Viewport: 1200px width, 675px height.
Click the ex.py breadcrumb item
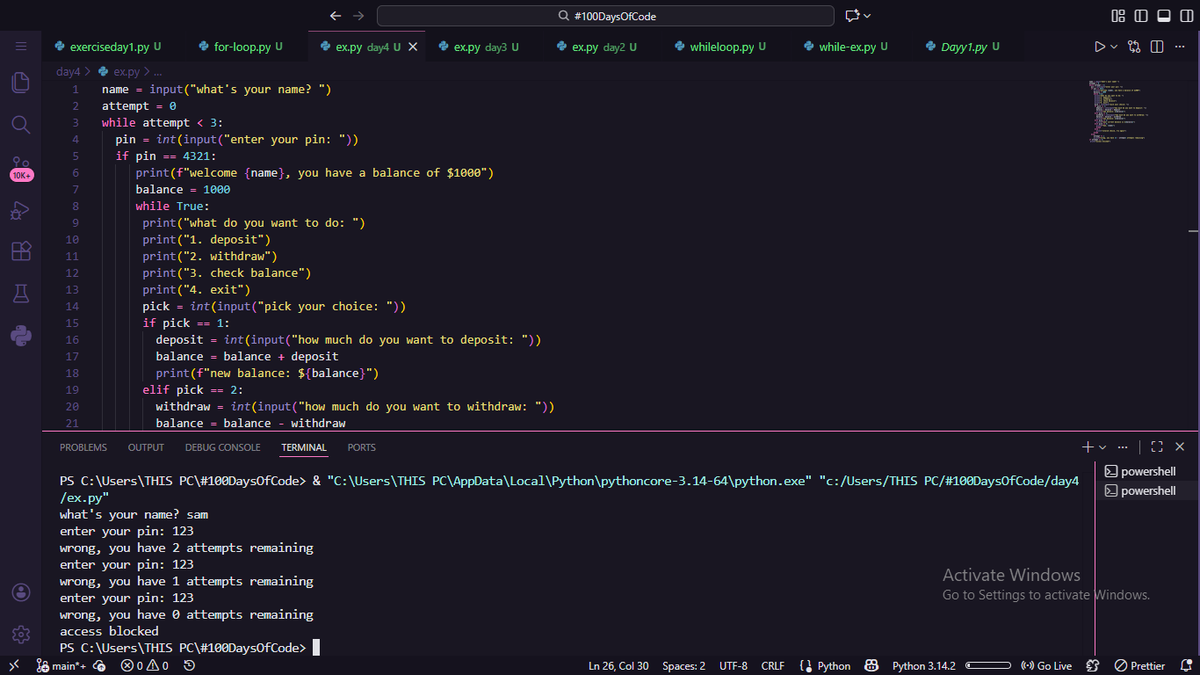click(118, 72)
